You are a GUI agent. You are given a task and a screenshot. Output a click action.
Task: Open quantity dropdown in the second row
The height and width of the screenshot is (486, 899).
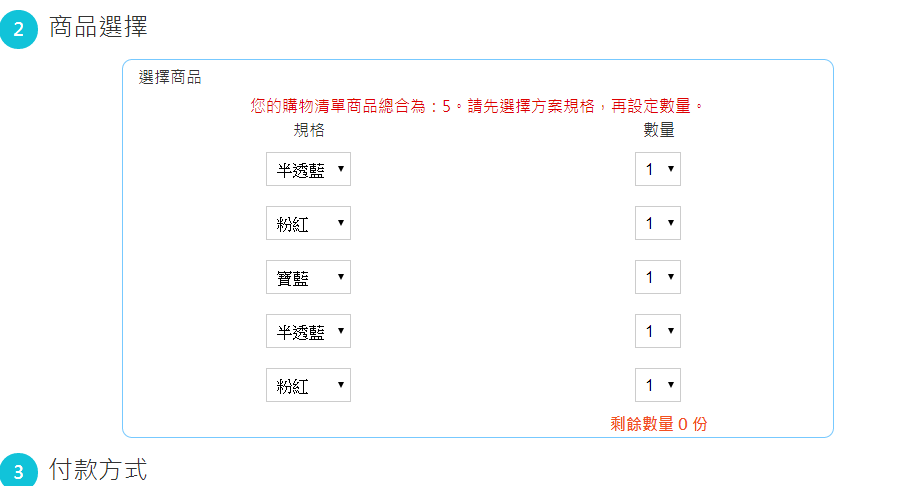coord(658,223)
